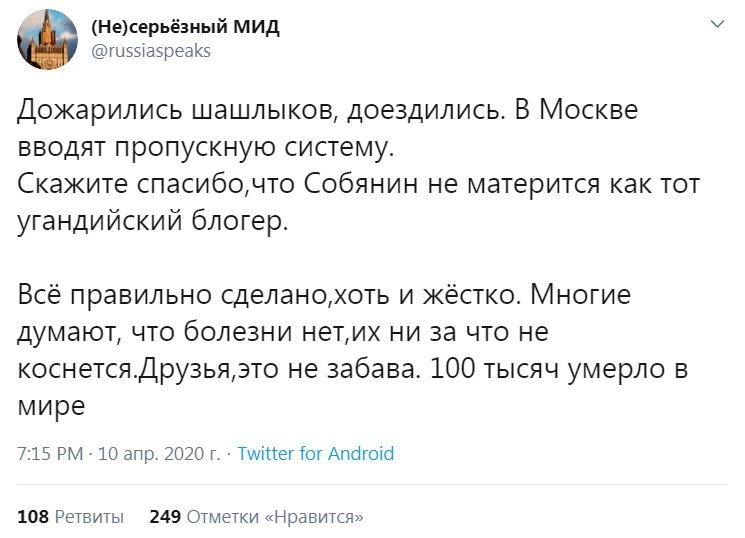
Task: Click the (Не)серьёзный МИД profile avatar
Action: pos(47,39)
